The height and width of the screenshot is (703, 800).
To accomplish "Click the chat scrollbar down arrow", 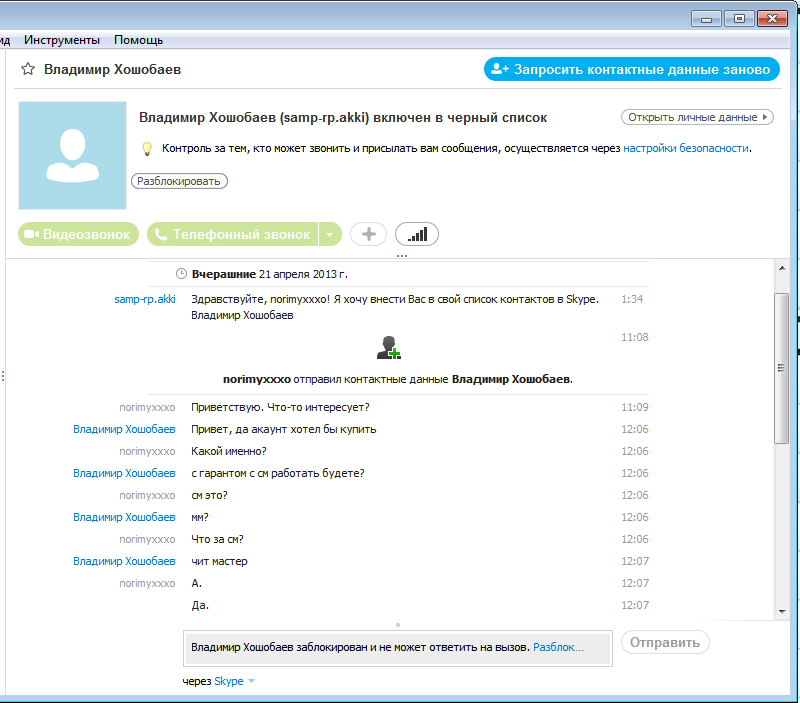I will [x=782, y=611].
